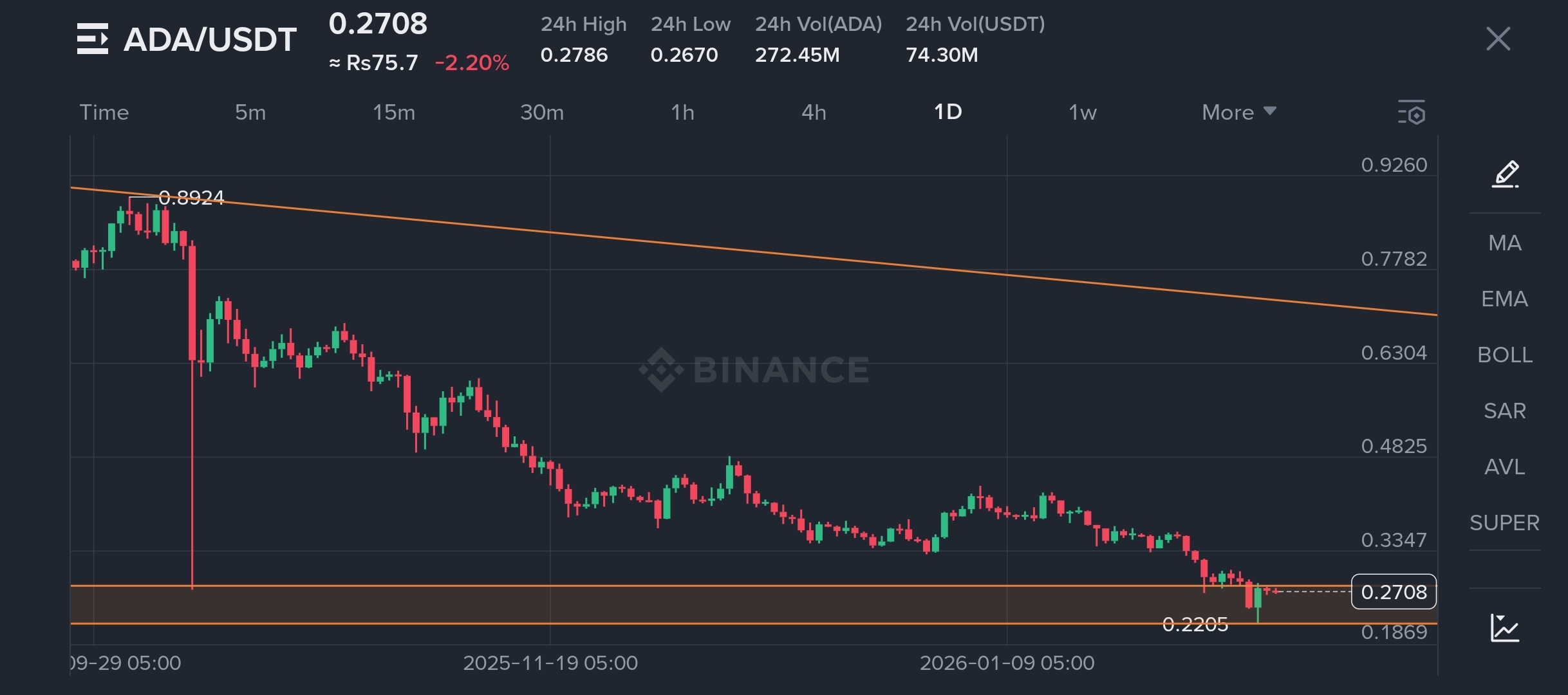The height and width of the screenshot is (695, 1568).
Task: Tap the ADA/USDT pair name
Action: [x=210, y=40]
